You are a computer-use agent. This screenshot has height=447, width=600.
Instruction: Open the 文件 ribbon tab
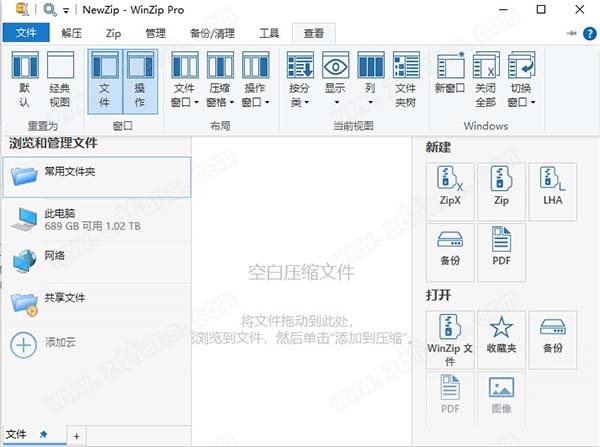point(26,33)
